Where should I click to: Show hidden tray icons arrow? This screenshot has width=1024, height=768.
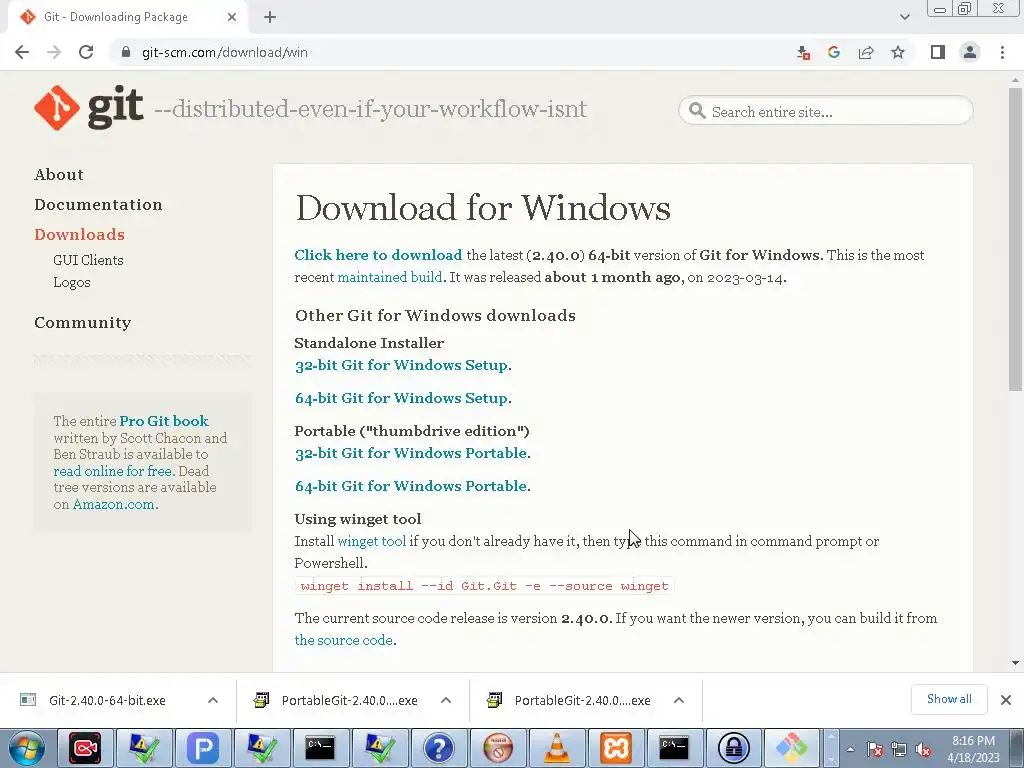tap(850, 750)
